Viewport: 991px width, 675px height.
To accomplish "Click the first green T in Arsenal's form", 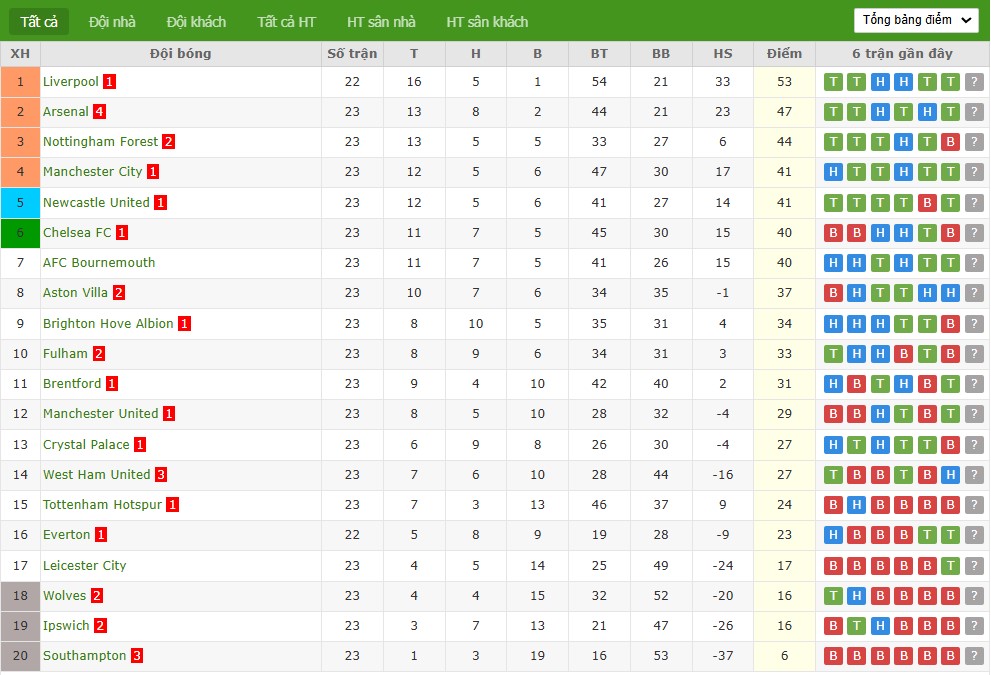I will coord(832,112).
